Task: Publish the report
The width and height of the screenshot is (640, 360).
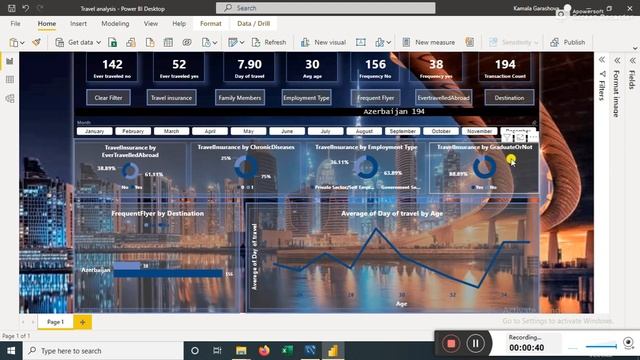Action: 568,42
